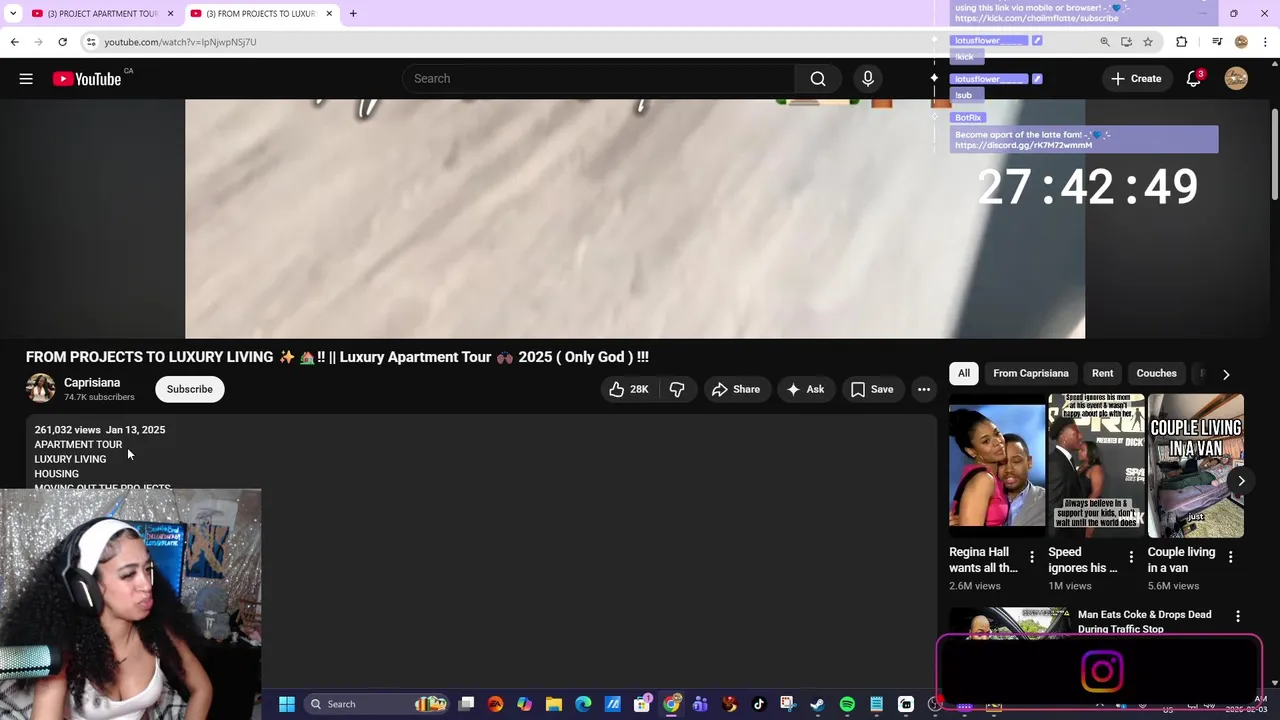Open options for Regina Hall video
Screen dimensions: 1280x720
1032,557
